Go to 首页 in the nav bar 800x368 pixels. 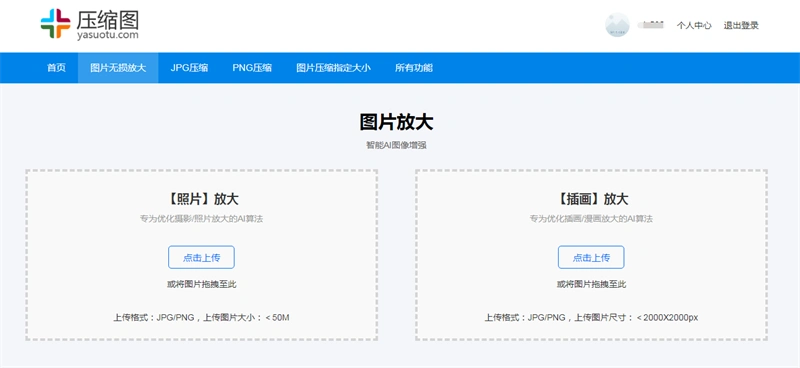(x=56, y=68)
